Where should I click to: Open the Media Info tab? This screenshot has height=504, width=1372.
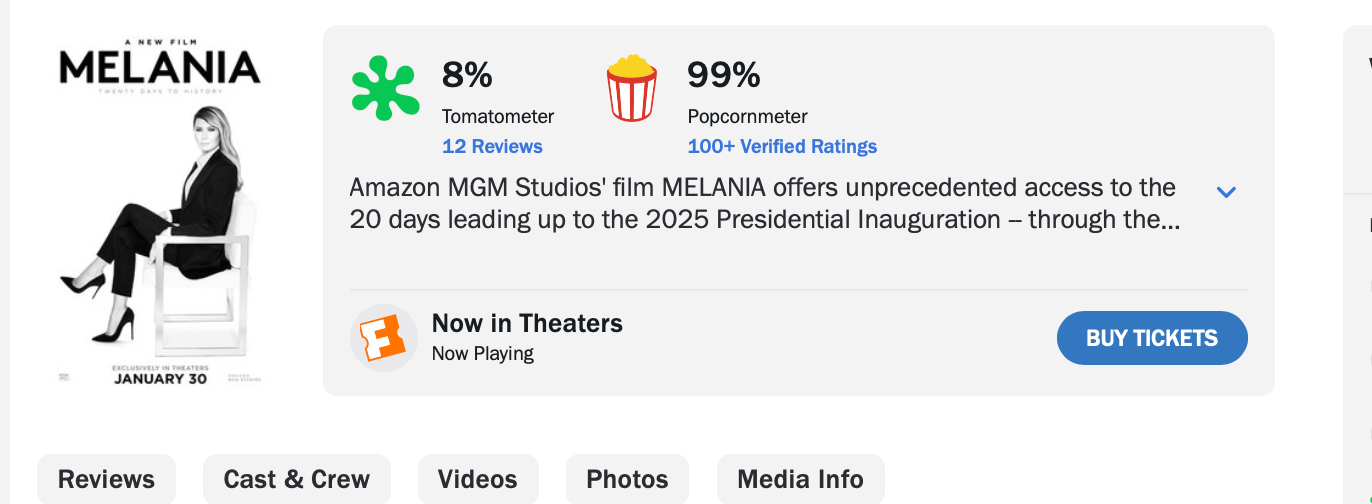pyautogui.click(x=800, y=479)
